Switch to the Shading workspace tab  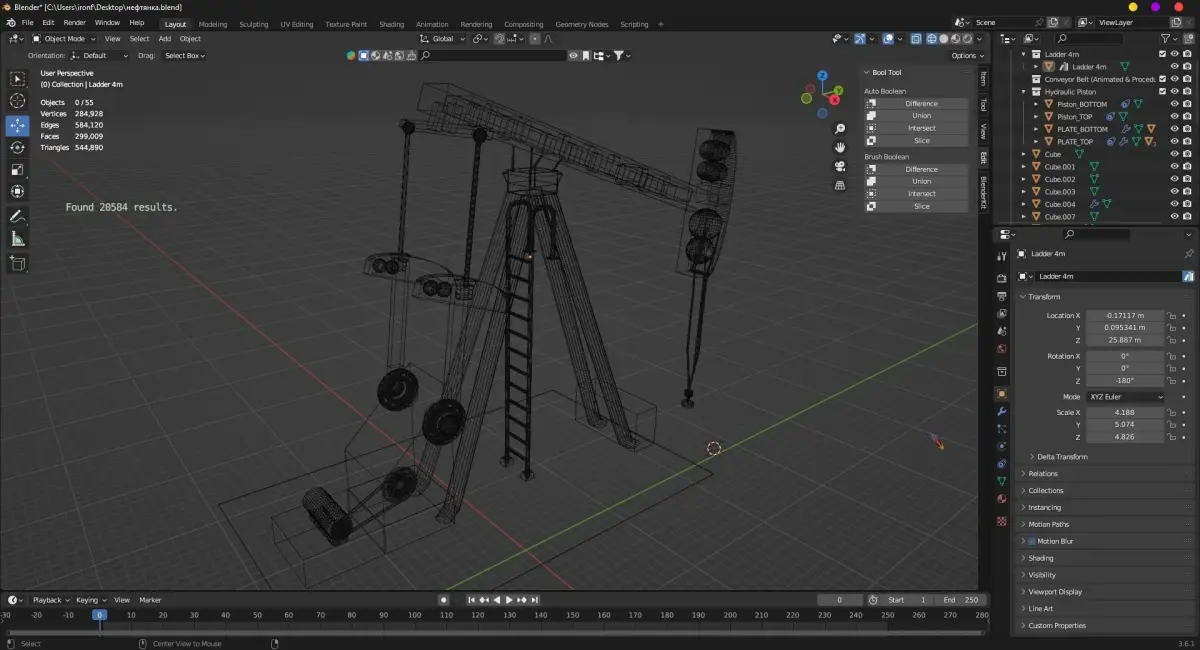pos(392,24)
